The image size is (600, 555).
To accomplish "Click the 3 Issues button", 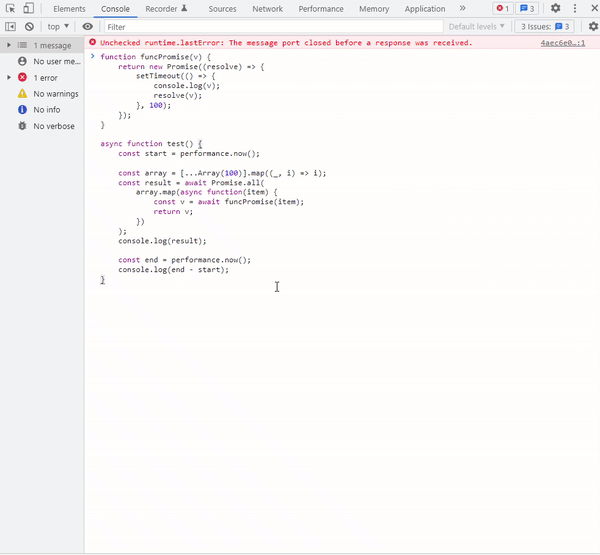I will 545,26.
